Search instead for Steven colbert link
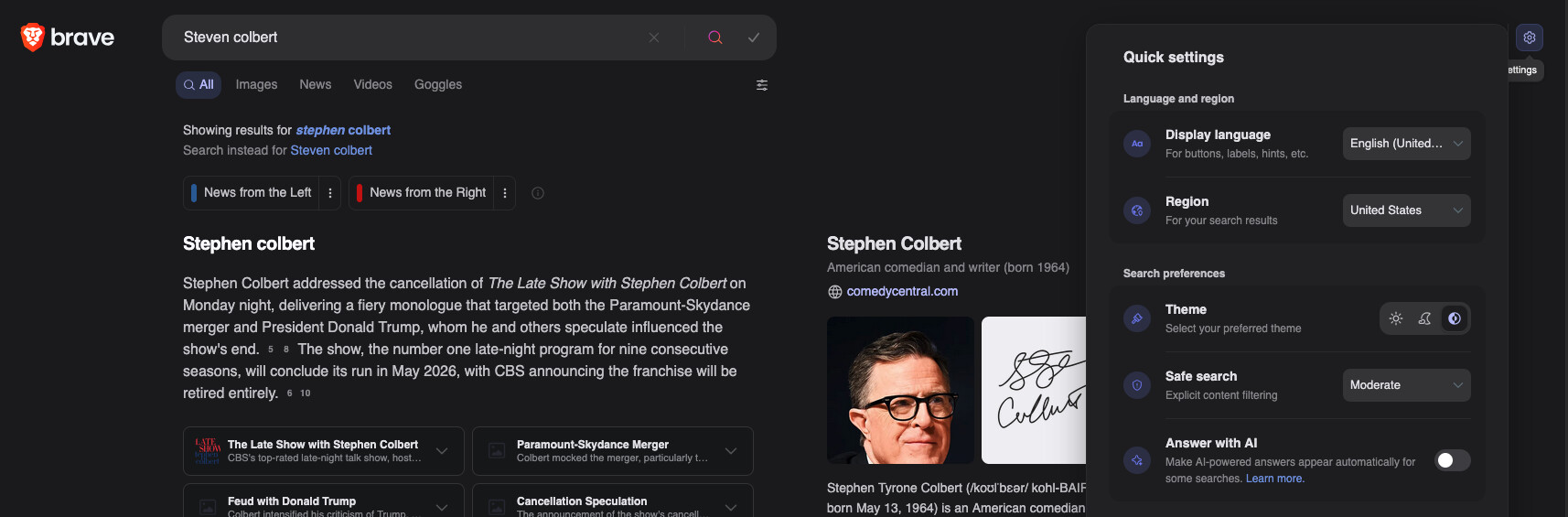This screenshot has height=517, width=1568. pyautogui.click(x=331, y=151)
